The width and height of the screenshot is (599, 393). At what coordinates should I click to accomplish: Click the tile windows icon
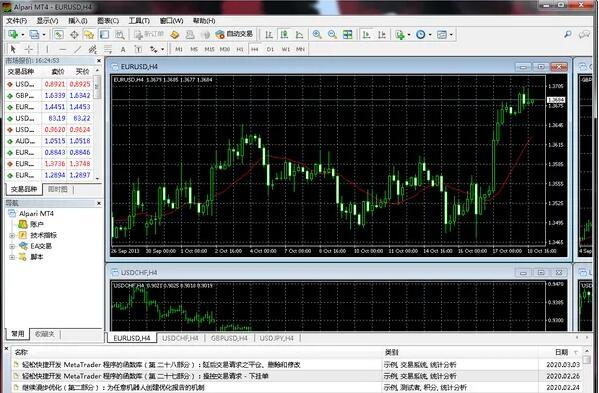[348, 35]
